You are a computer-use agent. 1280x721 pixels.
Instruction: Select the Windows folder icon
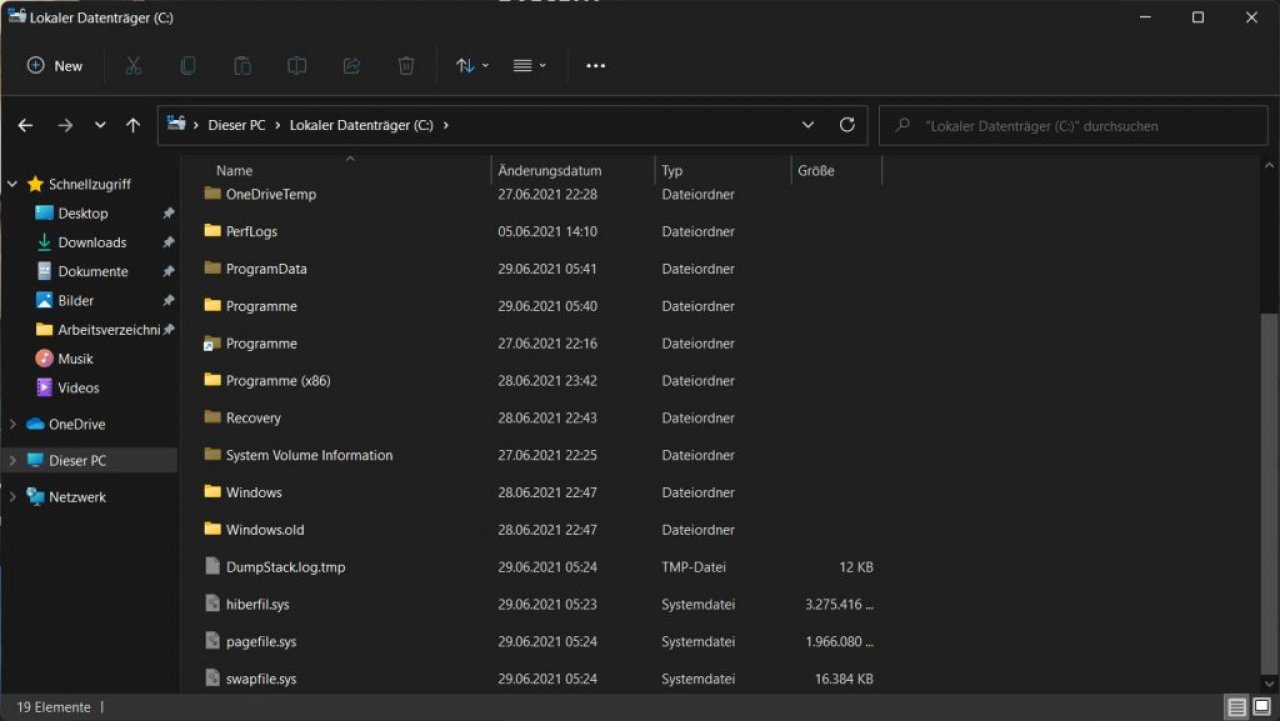(x=212, y=491)
